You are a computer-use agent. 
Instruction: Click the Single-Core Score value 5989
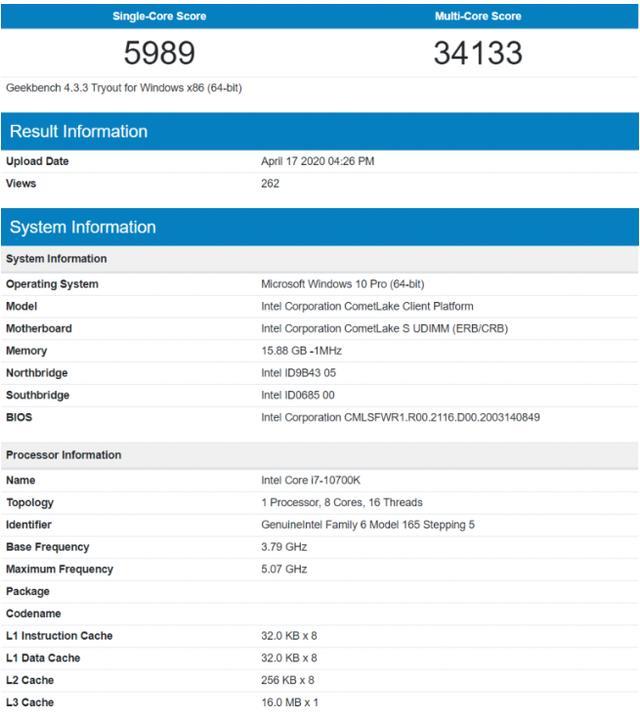[159, 53]
